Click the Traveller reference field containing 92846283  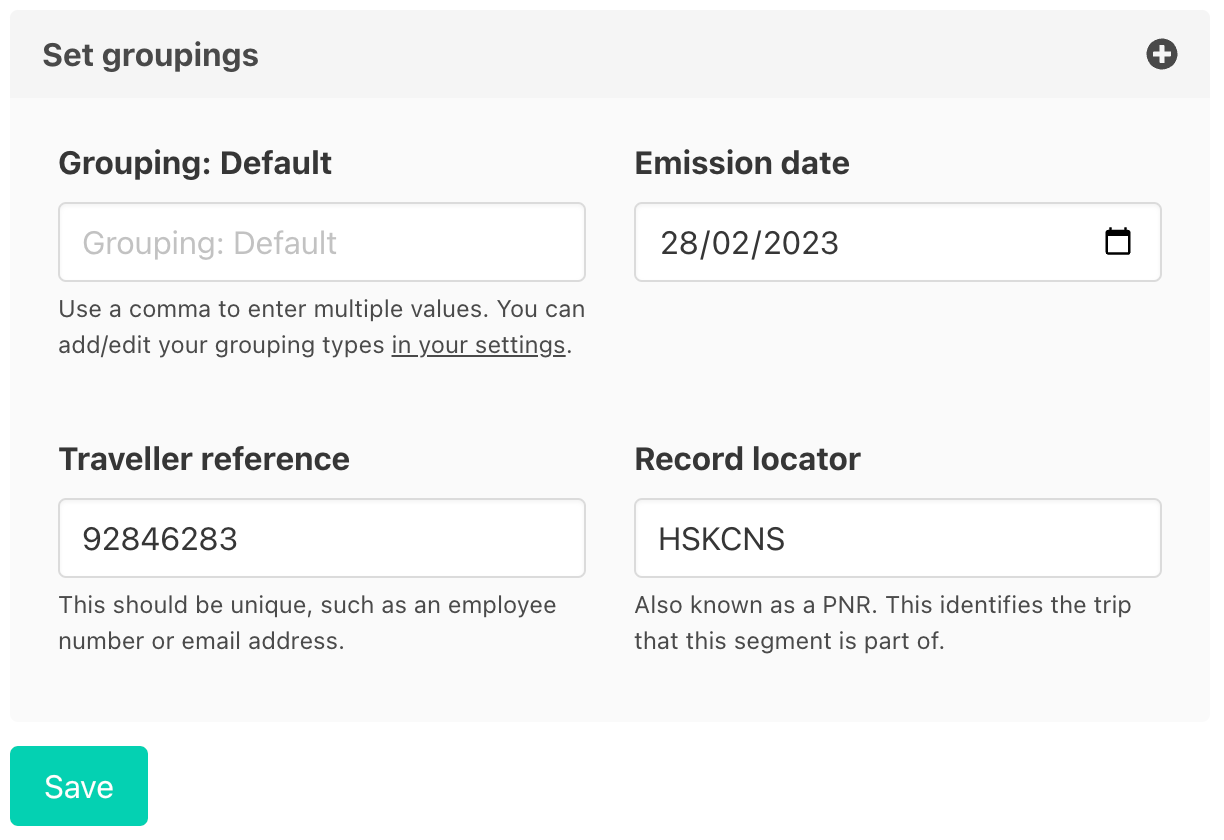pyautogui.click(x=321, y=538)
